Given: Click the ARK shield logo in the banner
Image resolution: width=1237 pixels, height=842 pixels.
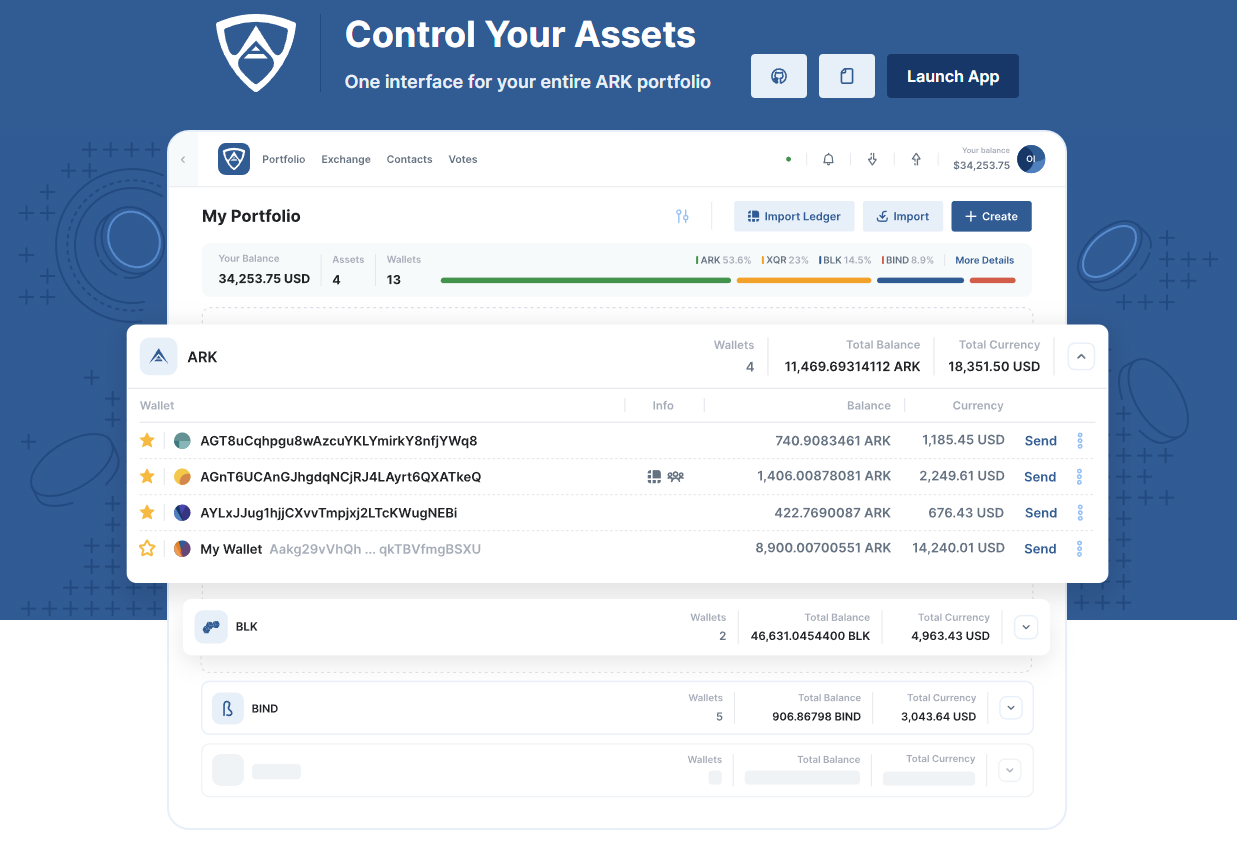Looking at the screenshot, I should point(256,53).
